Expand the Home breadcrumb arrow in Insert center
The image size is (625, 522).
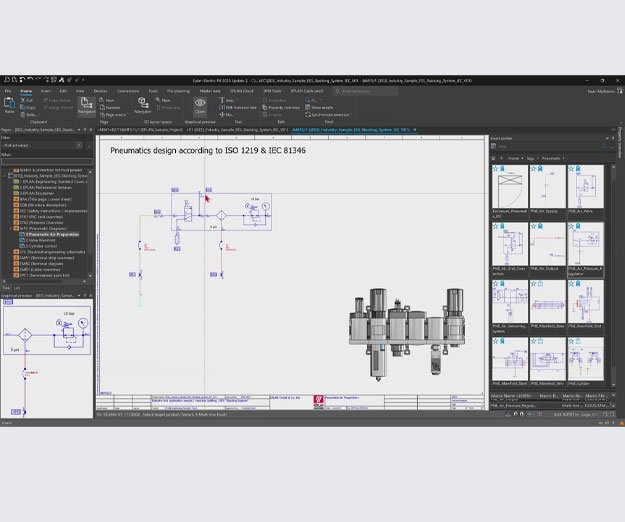pyautogui.click(x=523, y=158)
